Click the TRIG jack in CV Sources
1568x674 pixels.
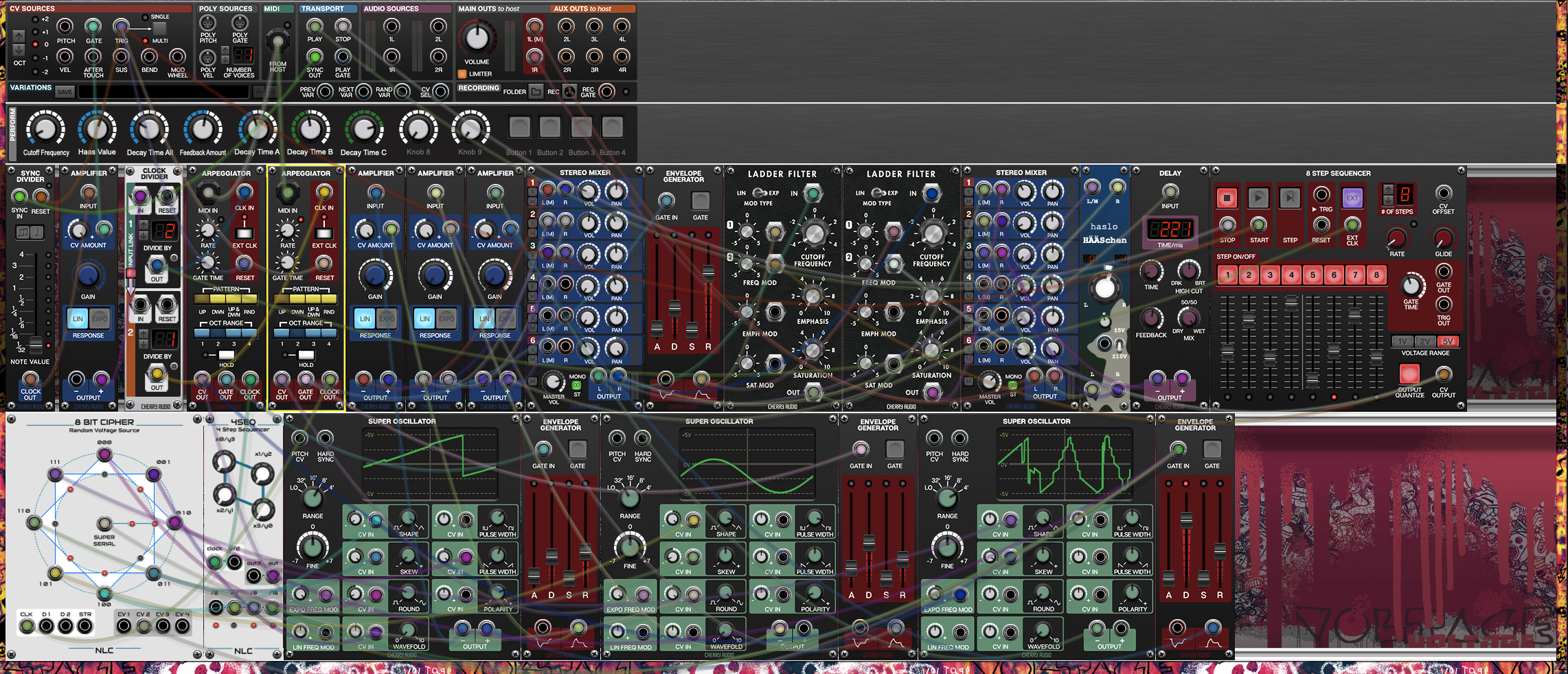click(x=122, y=27)
